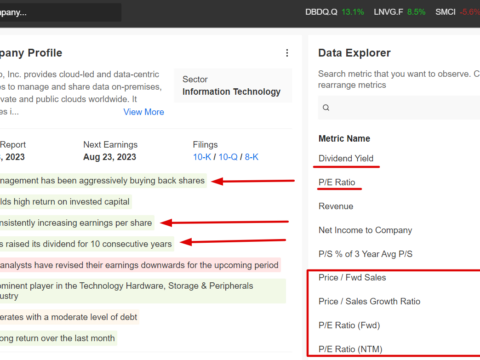The image size is (480, 360).
Task: Open the 10-Q filing link
Action: click(228, 157)
